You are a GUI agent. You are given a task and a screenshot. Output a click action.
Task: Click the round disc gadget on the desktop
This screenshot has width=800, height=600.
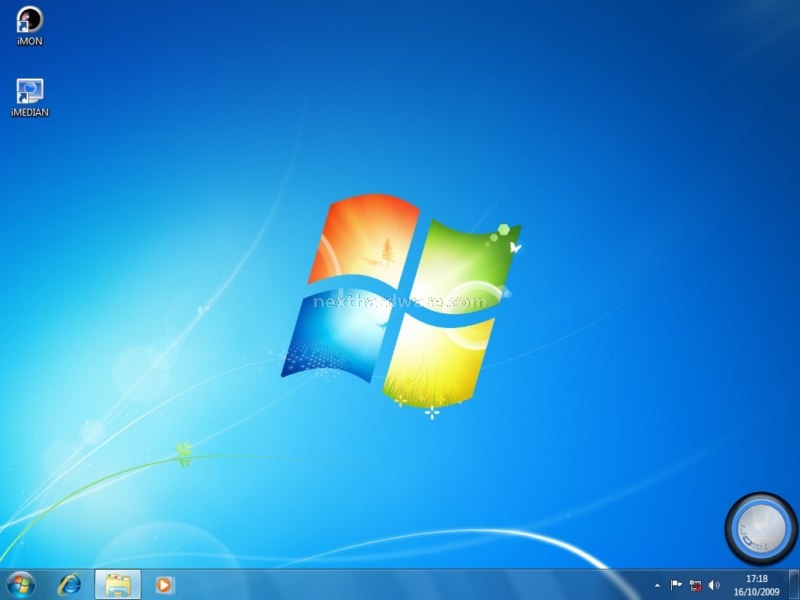[x=761, y=529]
